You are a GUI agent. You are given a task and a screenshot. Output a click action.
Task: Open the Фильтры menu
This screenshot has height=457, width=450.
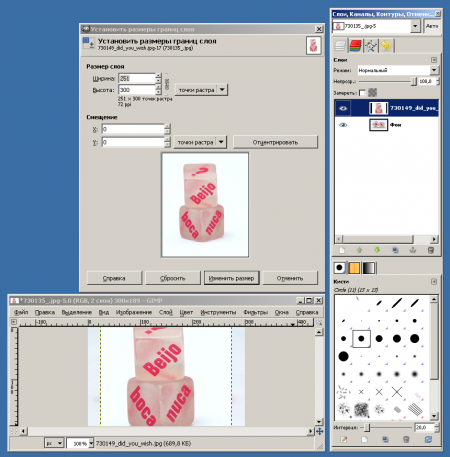[x=256, y=312]
